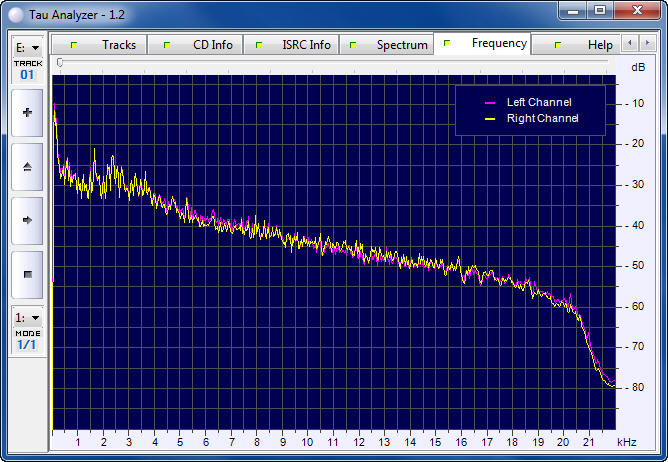Open the E: drive selector dropdown
Viewport: 668px width, 462px height.
coord(27,47)
